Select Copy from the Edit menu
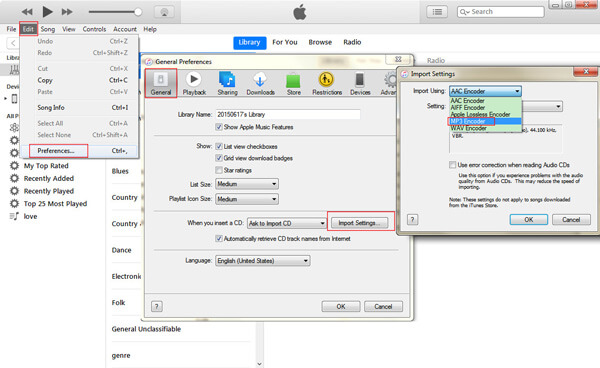This screenshot has width=600, height=368. (80, 80)
